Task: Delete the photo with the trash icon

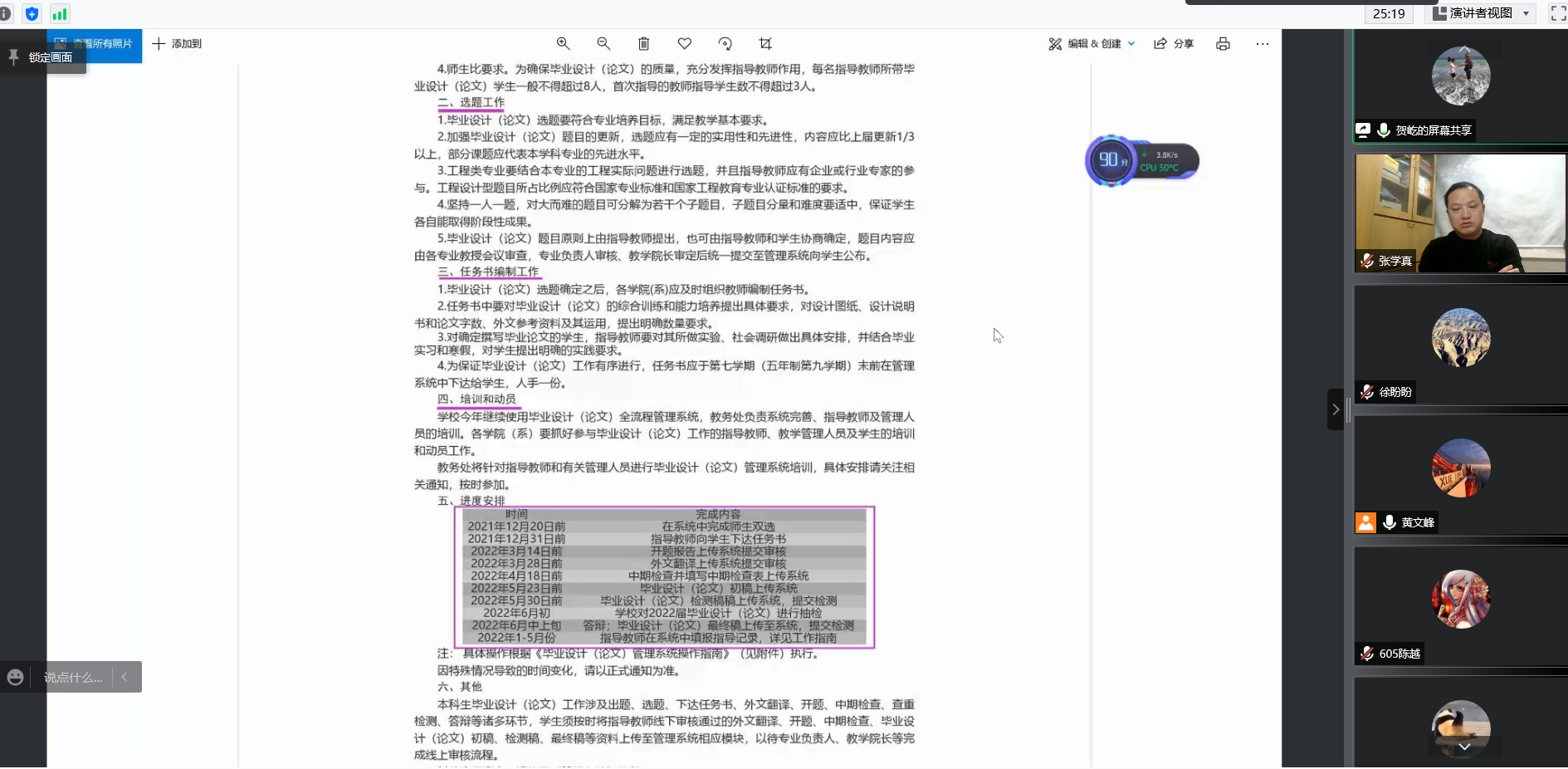Action: pyautogui.click(x=643, y=44)
